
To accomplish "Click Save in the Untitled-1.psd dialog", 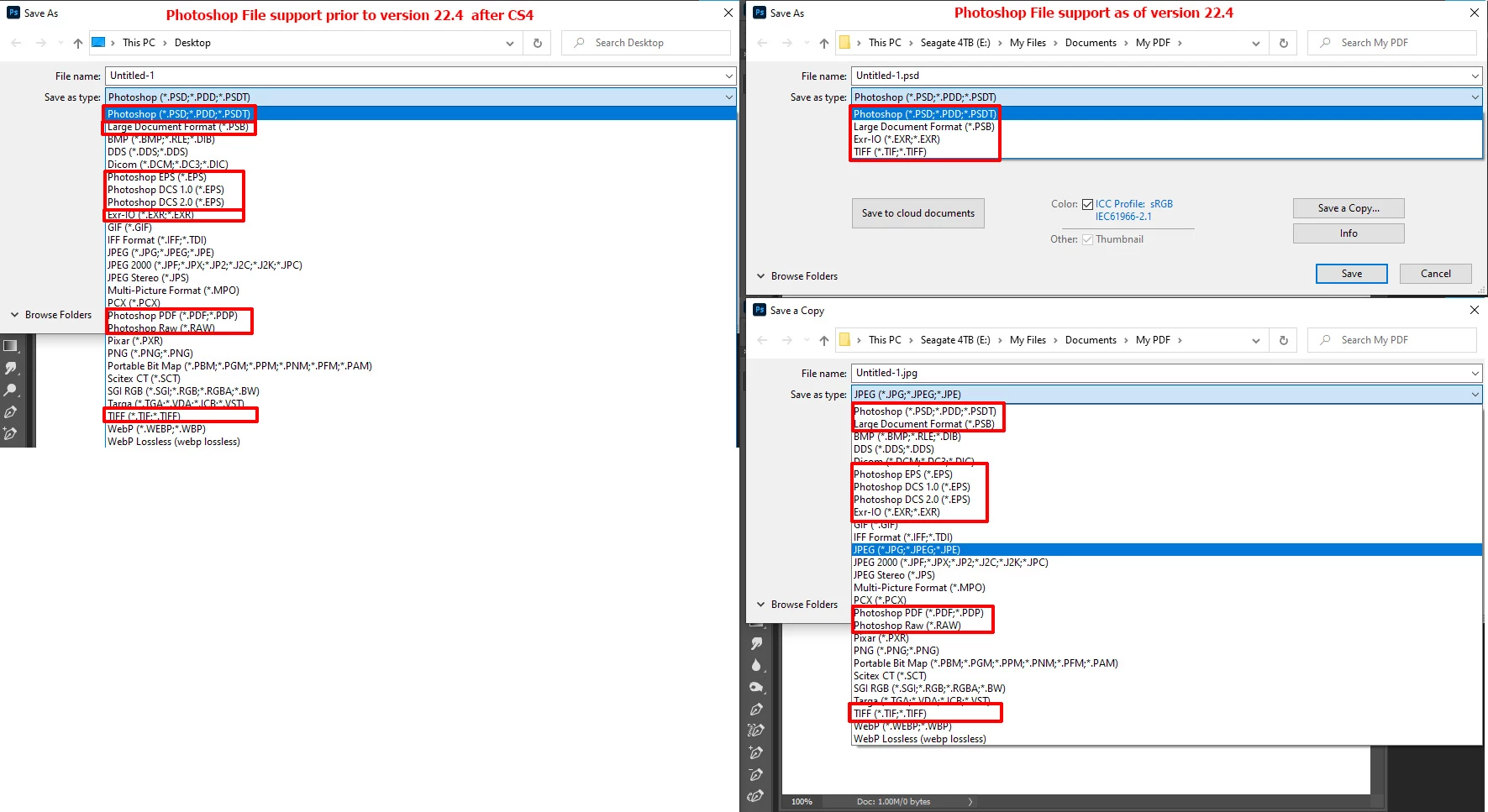I will (x=1352, y=274).
